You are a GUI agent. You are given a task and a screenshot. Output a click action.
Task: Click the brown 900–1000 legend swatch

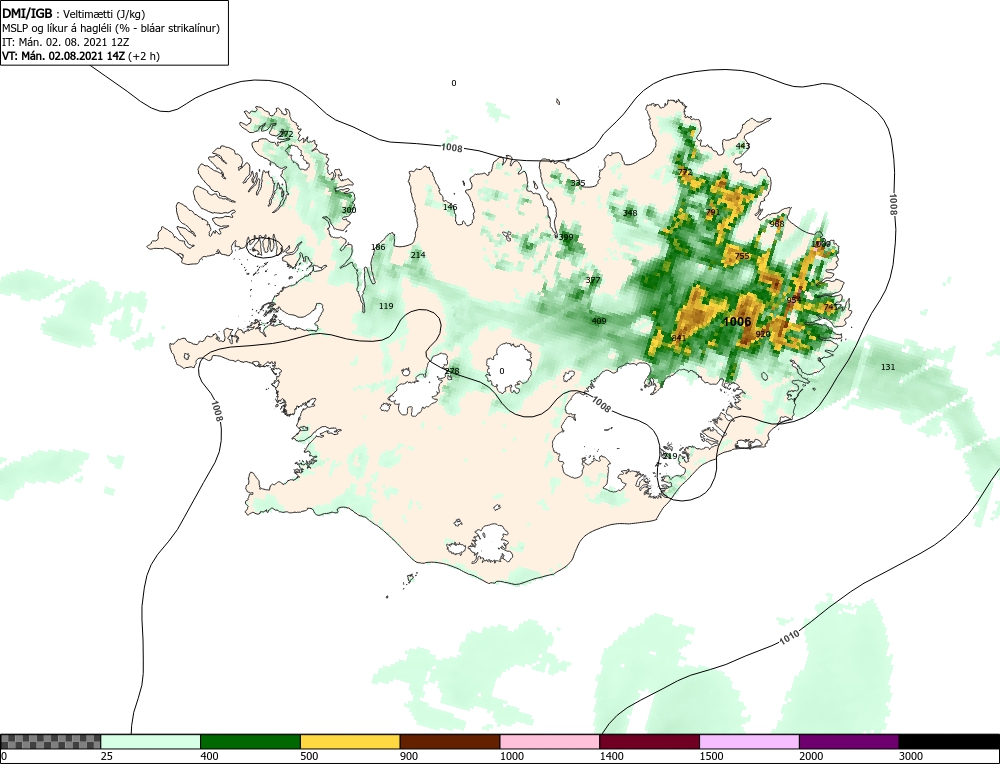(450, 742)
